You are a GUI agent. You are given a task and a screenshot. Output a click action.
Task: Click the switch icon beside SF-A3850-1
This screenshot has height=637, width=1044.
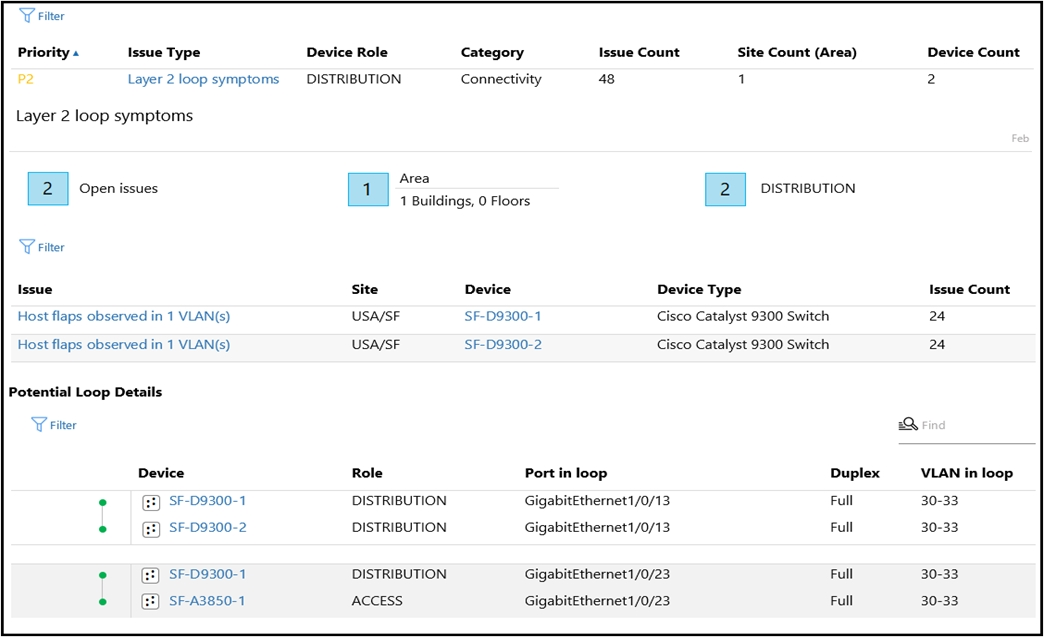[x=150, y=602]
